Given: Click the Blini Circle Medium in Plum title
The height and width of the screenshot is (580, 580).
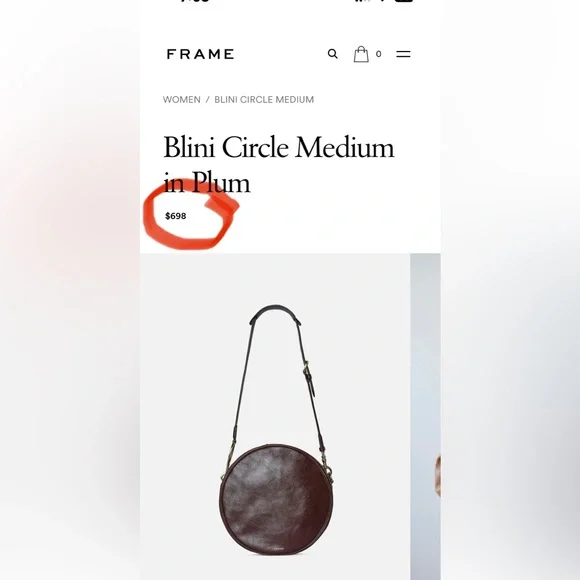Looking at the screenshot, I should click(x=279, y=164).
